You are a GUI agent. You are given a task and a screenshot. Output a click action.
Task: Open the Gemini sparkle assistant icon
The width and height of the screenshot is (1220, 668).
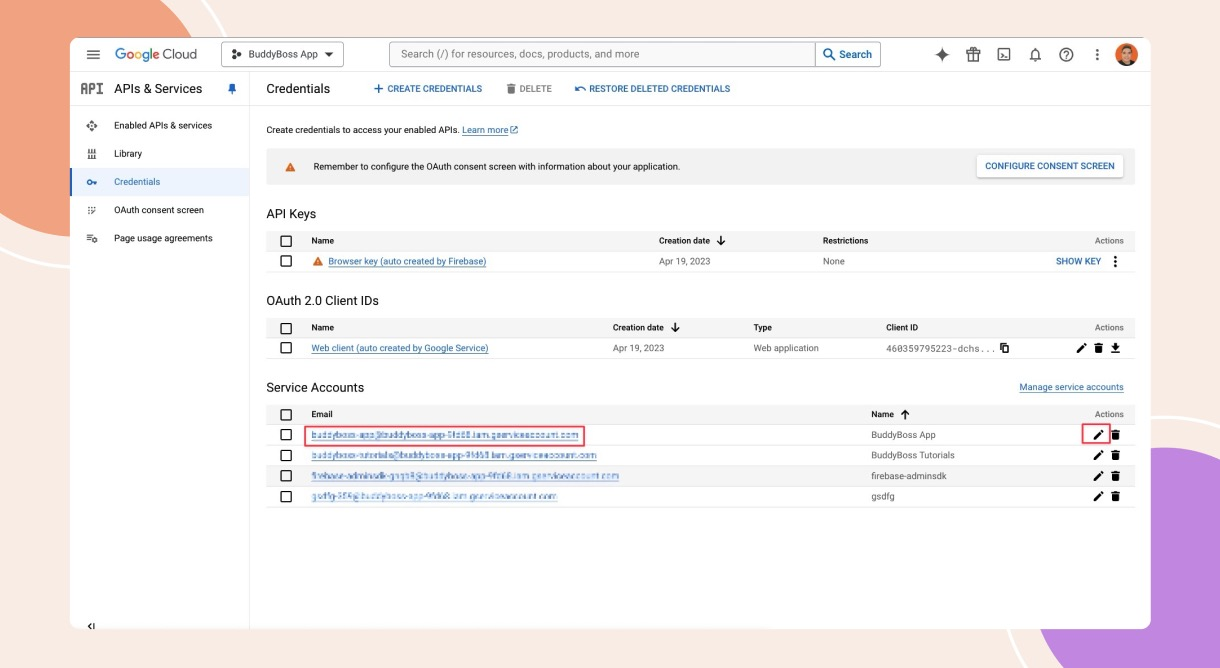(942, 55)
